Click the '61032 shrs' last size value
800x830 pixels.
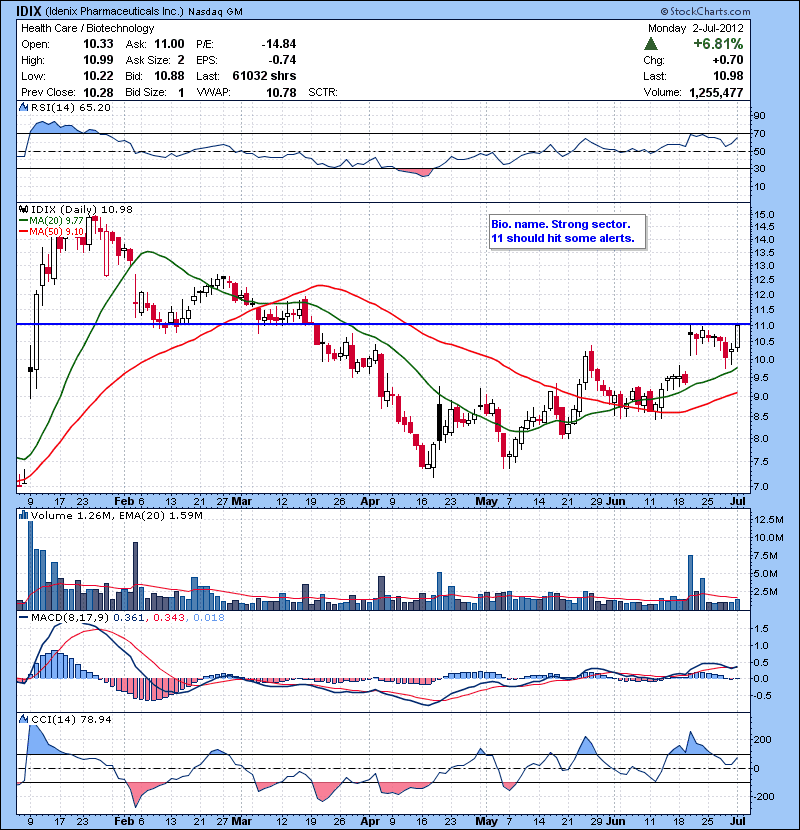point(264,76)
